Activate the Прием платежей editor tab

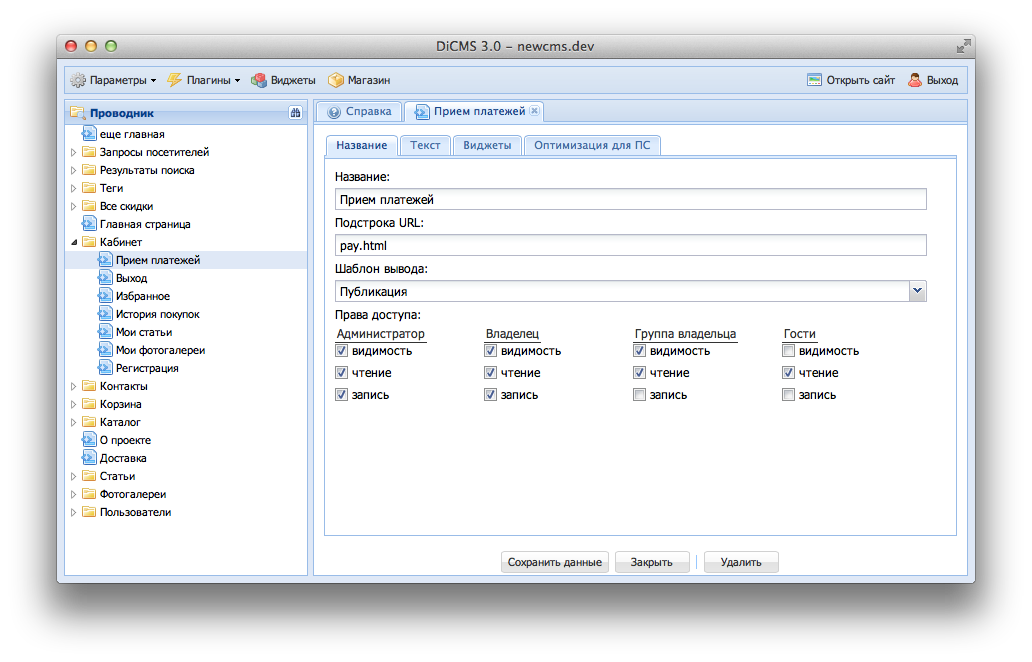tap(473, 111)
